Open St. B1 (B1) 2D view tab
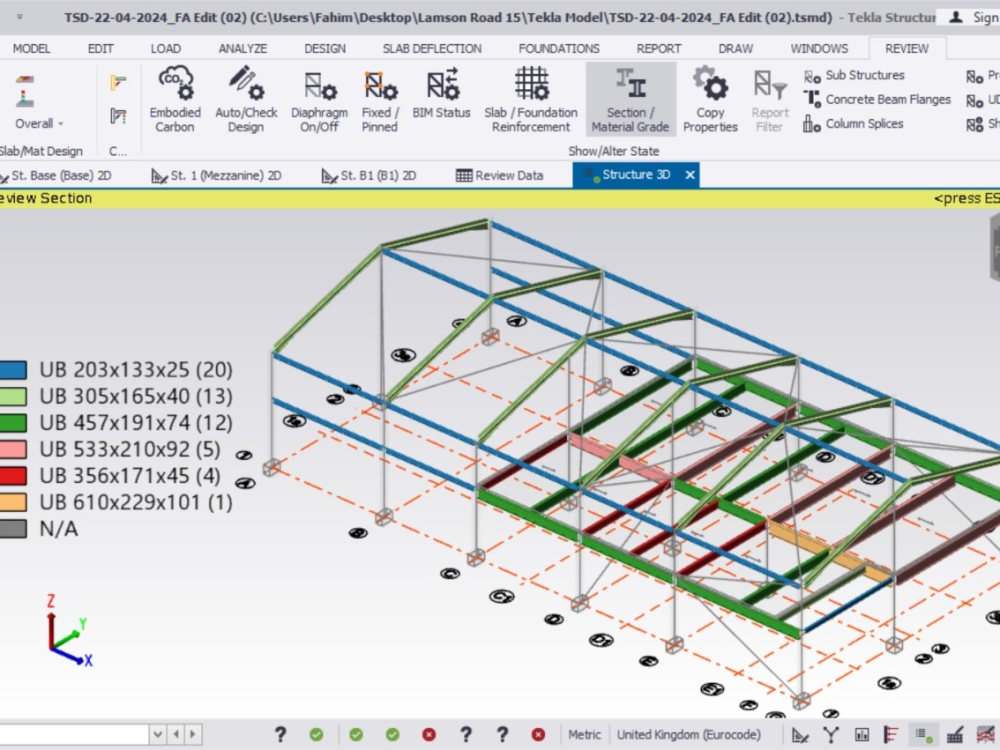Screen dimensions: 1000x750 coord(369,175)
